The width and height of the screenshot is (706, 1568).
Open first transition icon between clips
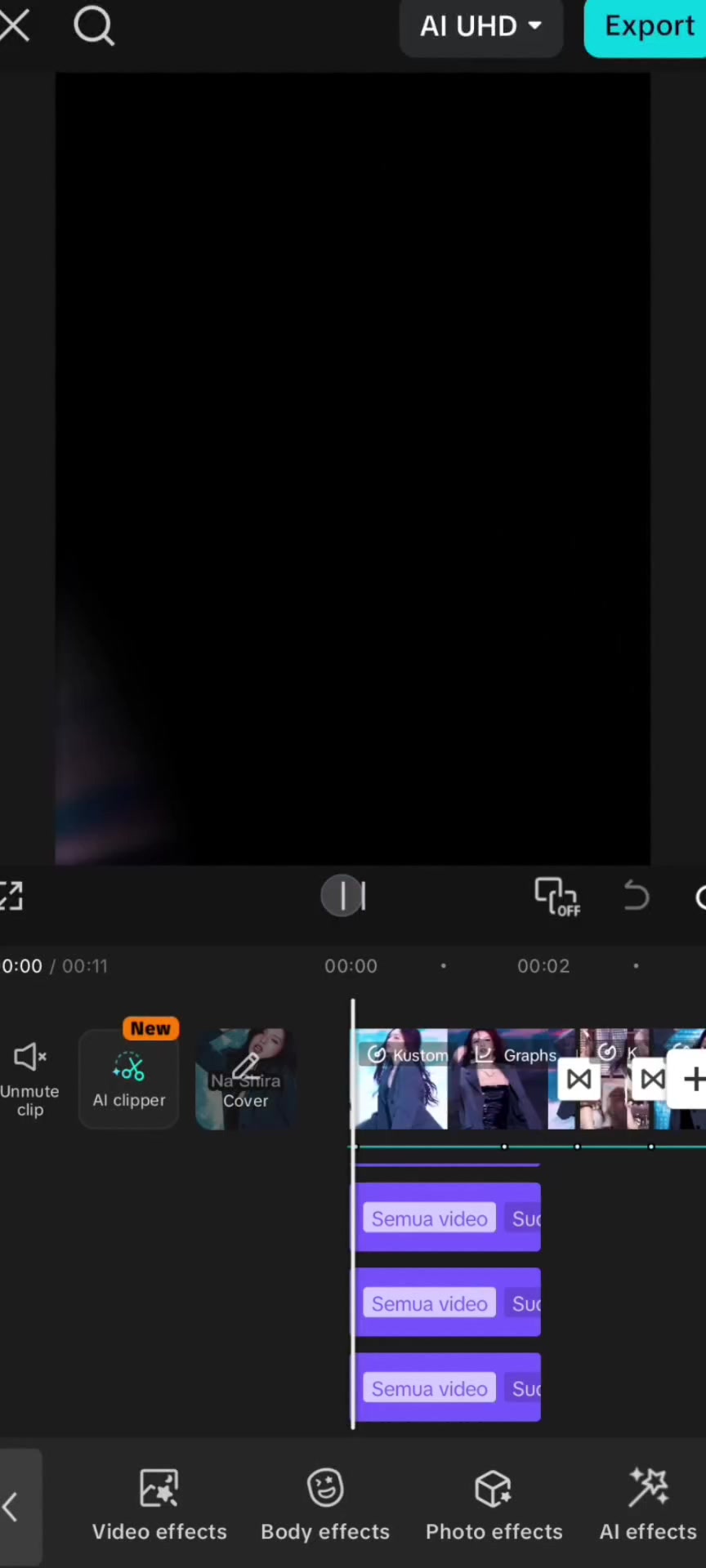[579, 1080]
